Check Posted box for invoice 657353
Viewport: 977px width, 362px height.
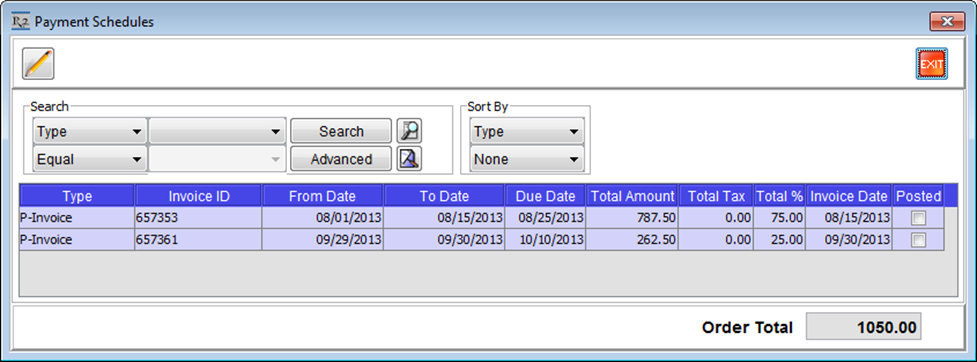pos(918,218)
